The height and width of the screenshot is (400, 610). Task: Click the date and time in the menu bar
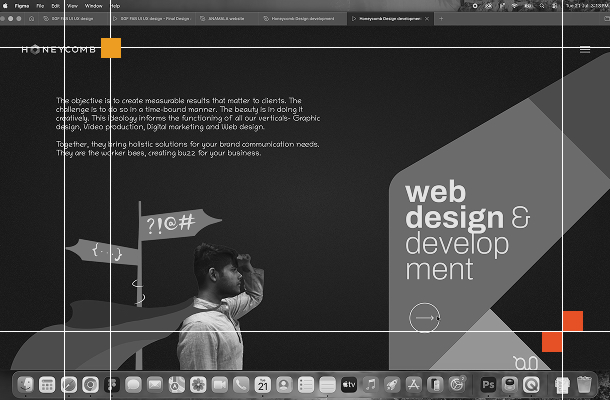click(587, 6)
